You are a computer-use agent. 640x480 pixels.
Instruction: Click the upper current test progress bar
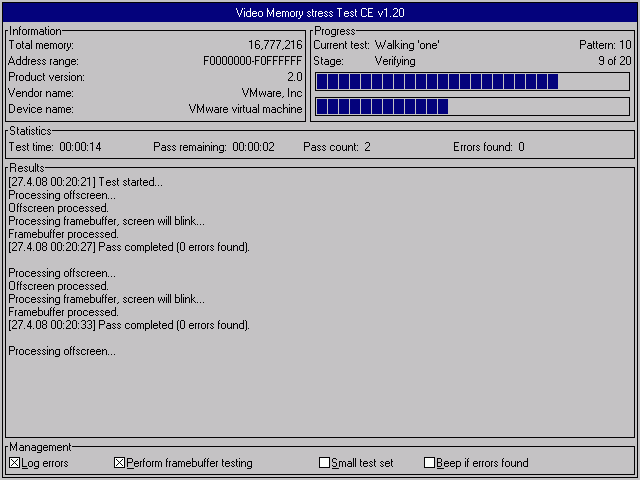click(x=472, y=81)
